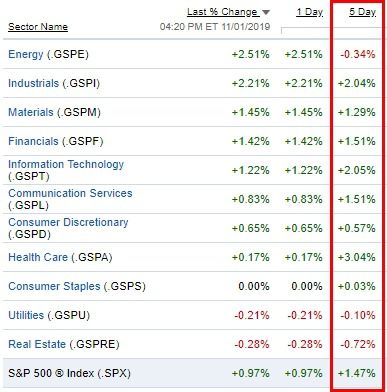Select the 5 Day column header
This screenshot has width=387, height=392.
pyautogui.click(x=362, y=12)
